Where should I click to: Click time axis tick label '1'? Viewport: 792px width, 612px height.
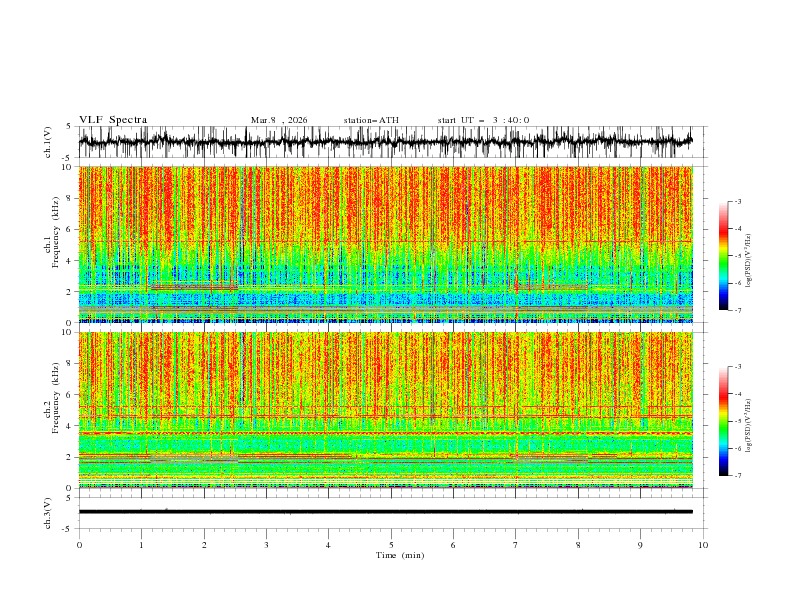141,545
